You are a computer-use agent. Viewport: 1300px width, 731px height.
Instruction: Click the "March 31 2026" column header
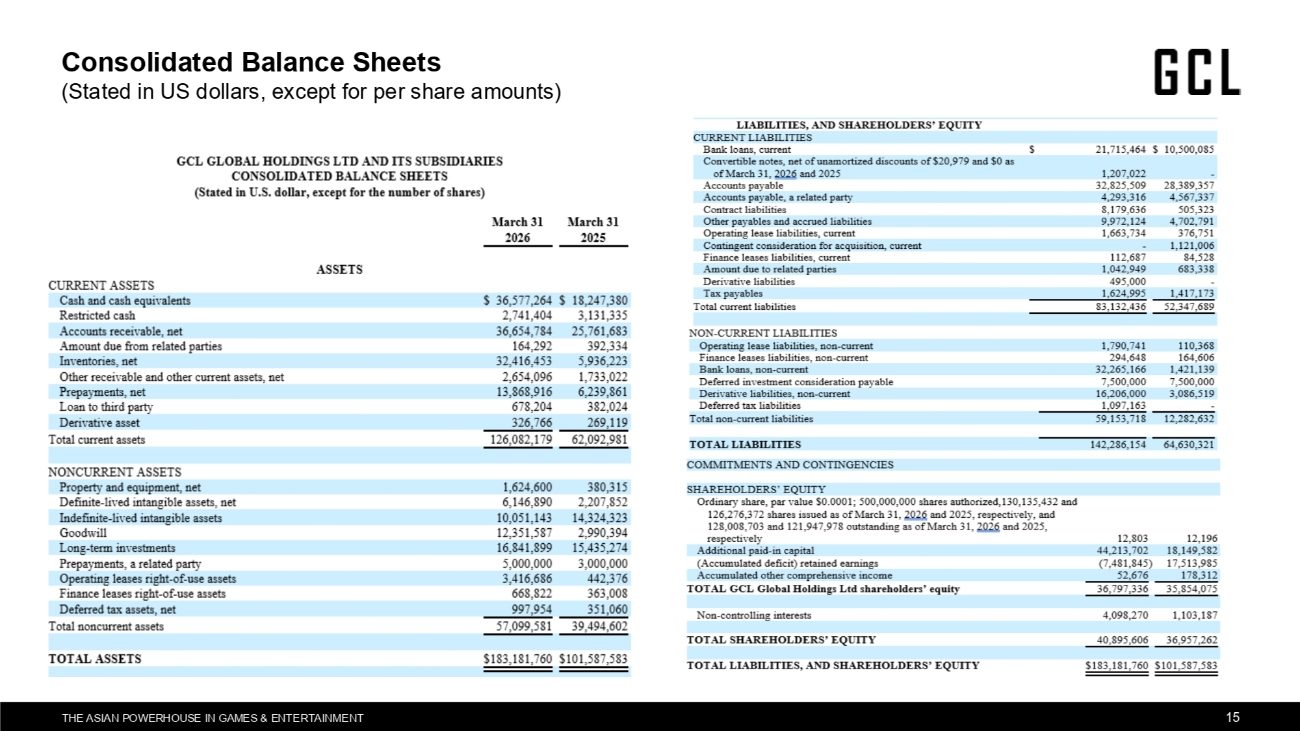click(x=517, y=230)
